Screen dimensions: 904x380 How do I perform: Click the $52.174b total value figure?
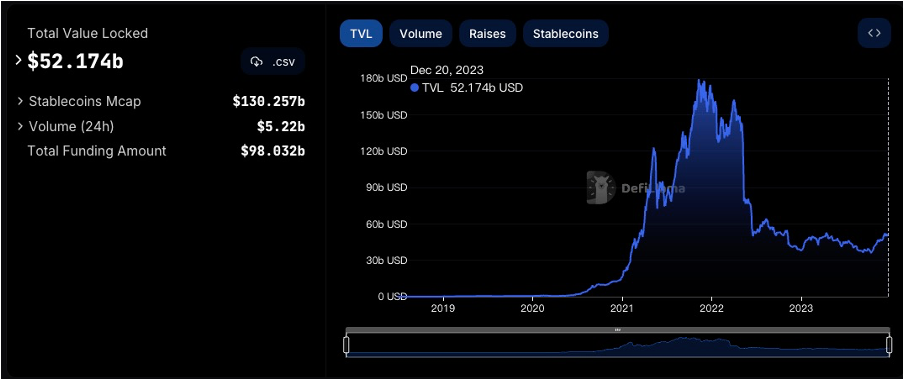[76, 61]
